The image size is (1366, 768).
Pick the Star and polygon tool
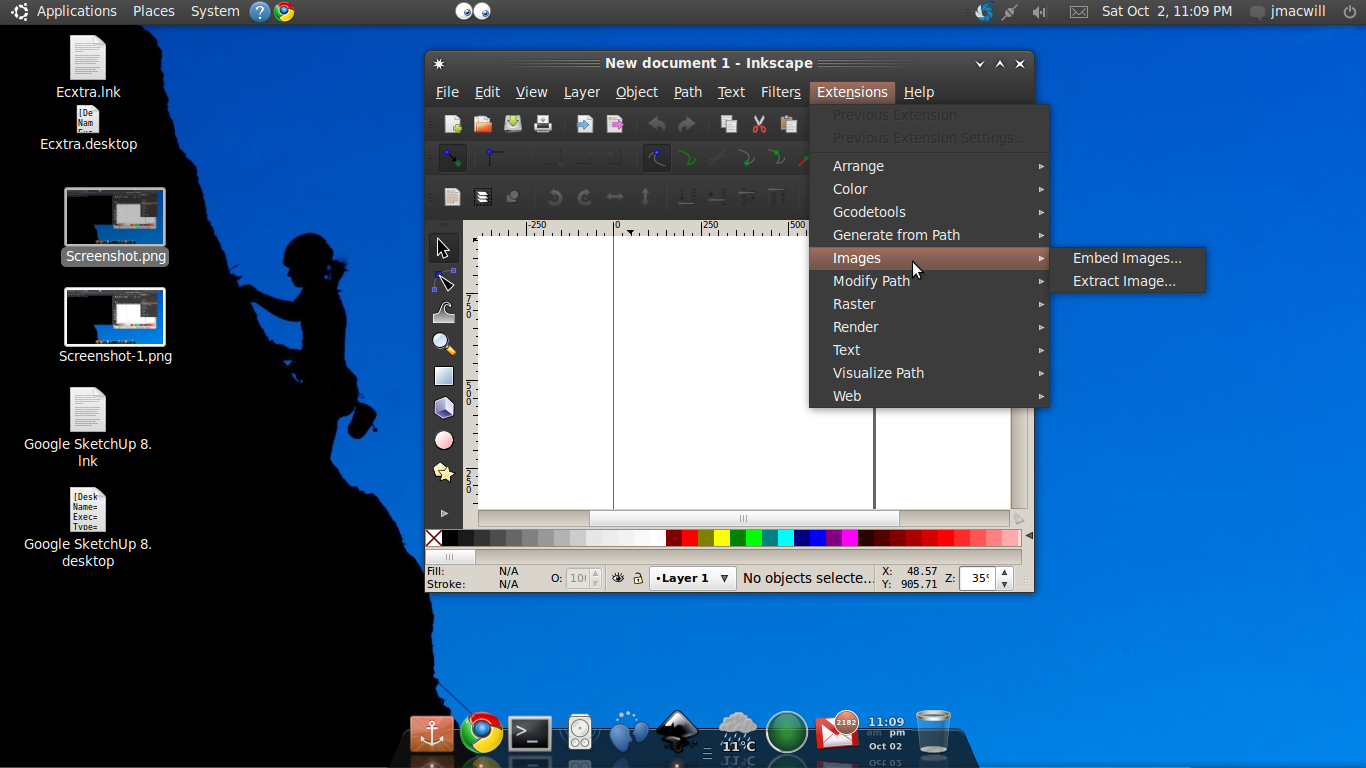pyautogui.click(x=444, y=472)
